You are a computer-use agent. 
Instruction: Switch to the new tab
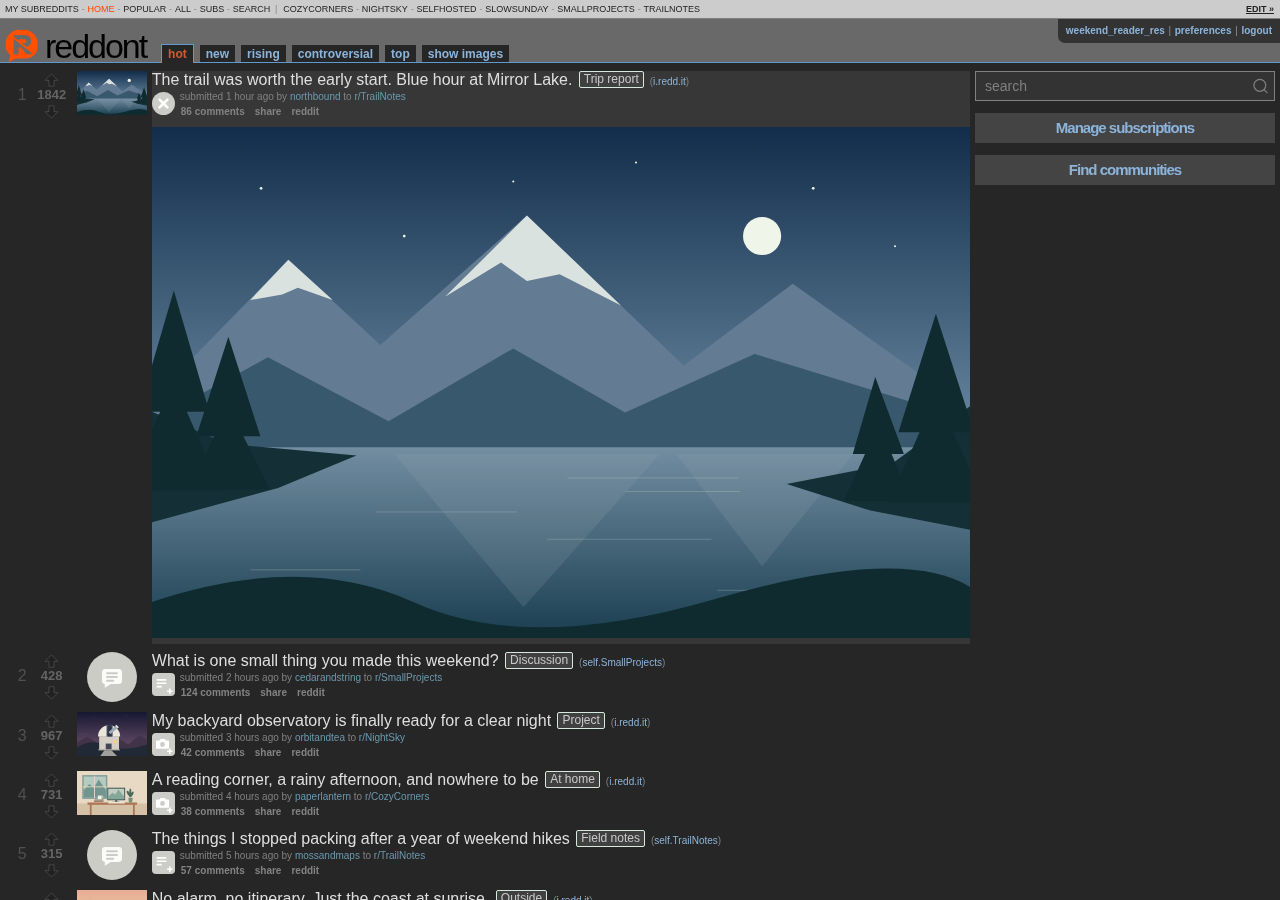coord(217,54)
